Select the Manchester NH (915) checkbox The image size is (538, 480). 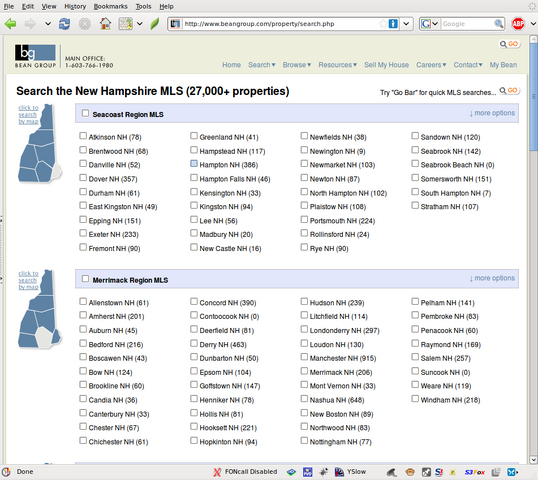pos(304,357)
